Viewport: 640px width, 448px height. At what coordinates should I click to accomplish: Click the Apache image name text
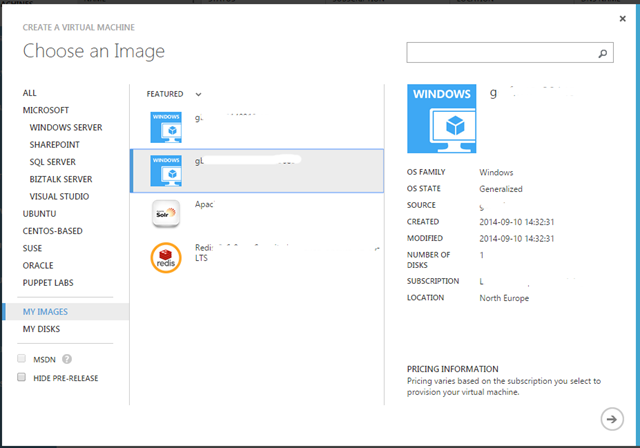point(204,204)
